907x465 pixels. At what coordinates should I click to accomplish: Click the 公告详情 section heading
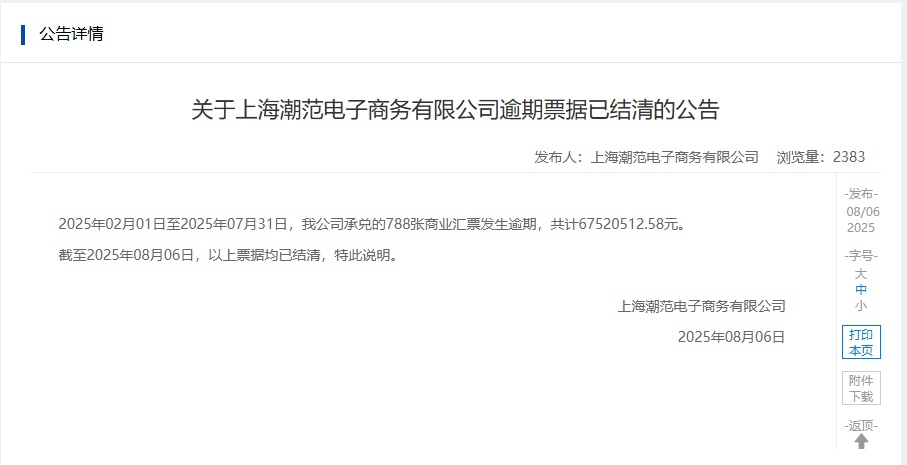coord(71,34)
